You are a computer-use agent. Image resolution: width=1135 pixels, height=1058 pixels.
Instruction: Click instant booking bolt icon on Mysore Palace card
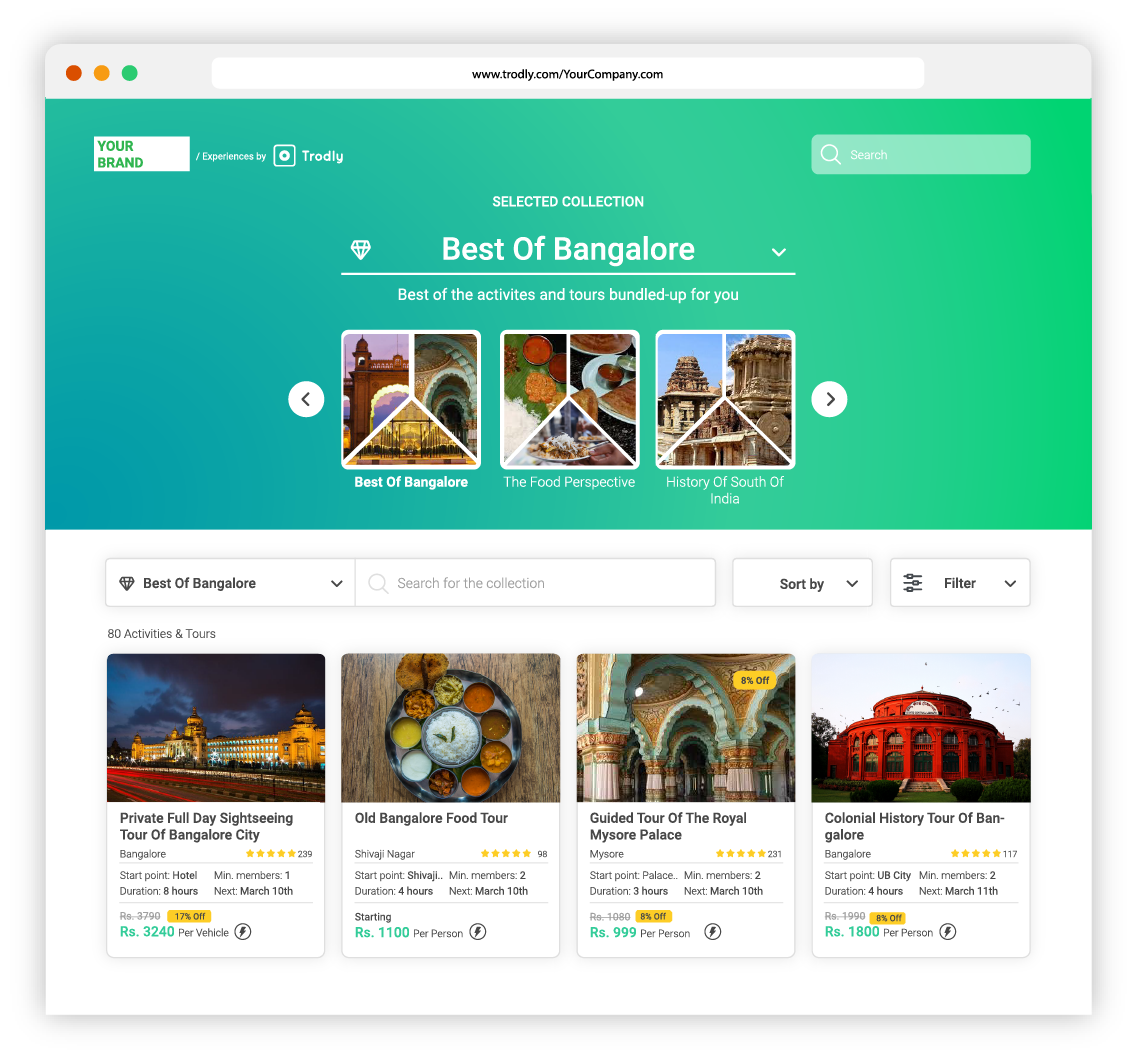712,932
